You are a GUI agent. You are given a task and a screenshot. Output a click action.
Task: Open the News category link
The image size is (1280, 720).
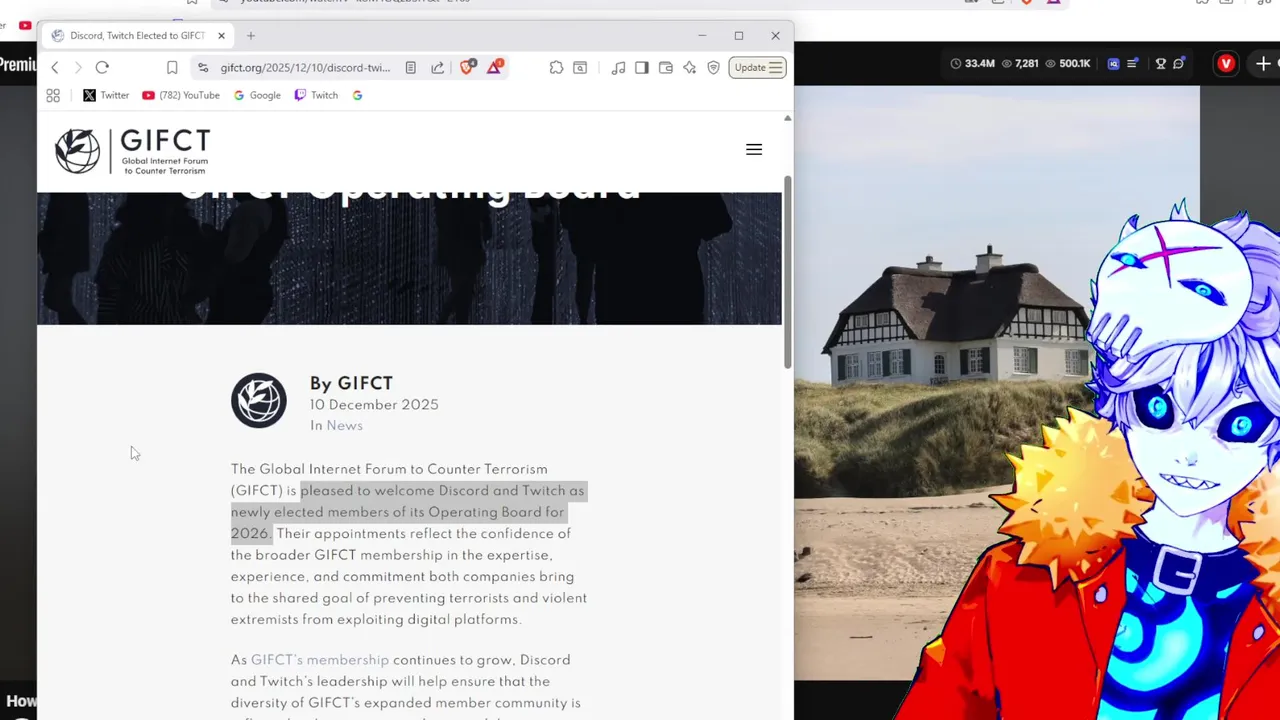344,426
